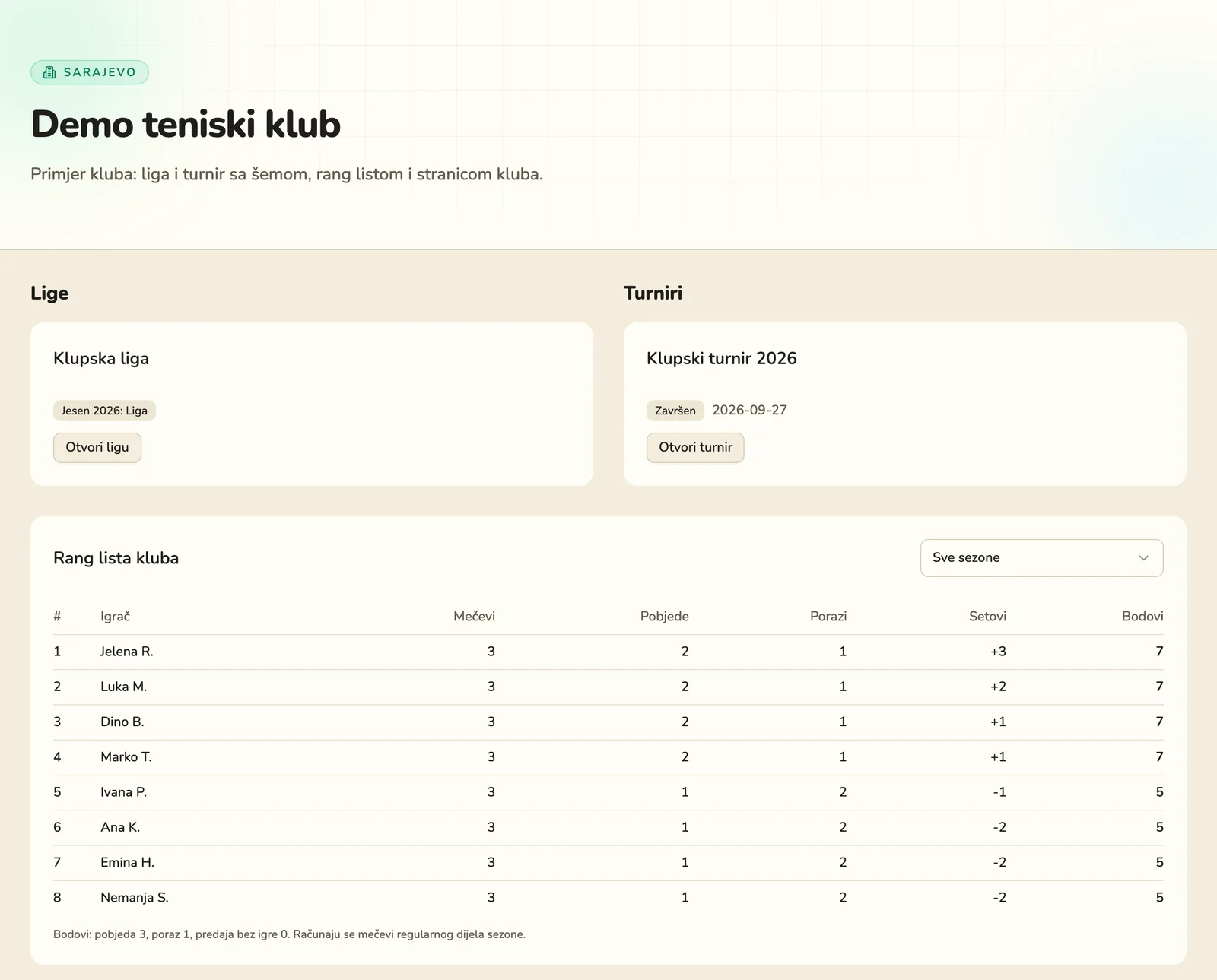The image size is (1217, 980).
Task: Click the Pobjede column header
Action: click(664, 616)
